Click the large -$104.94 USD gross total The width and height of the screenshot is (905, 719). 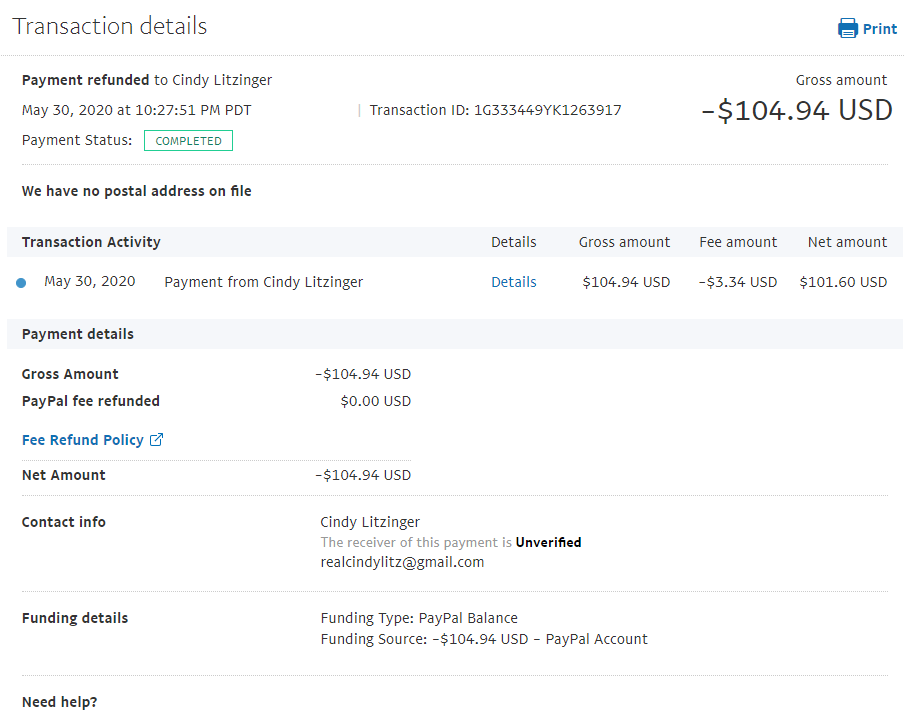click(x=797, y=110)
